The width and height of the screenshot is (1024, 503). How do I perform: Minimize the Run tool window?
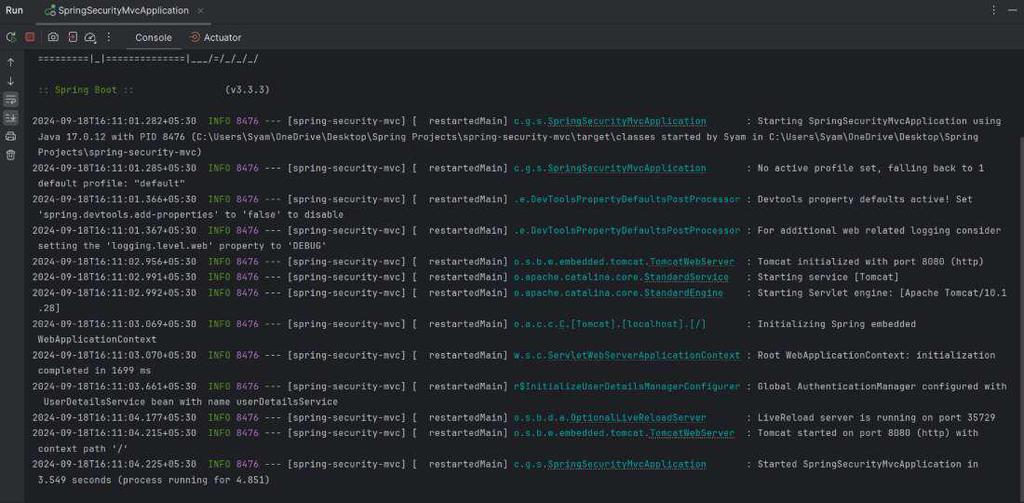pyautogui.click(x=1011, y=10)
